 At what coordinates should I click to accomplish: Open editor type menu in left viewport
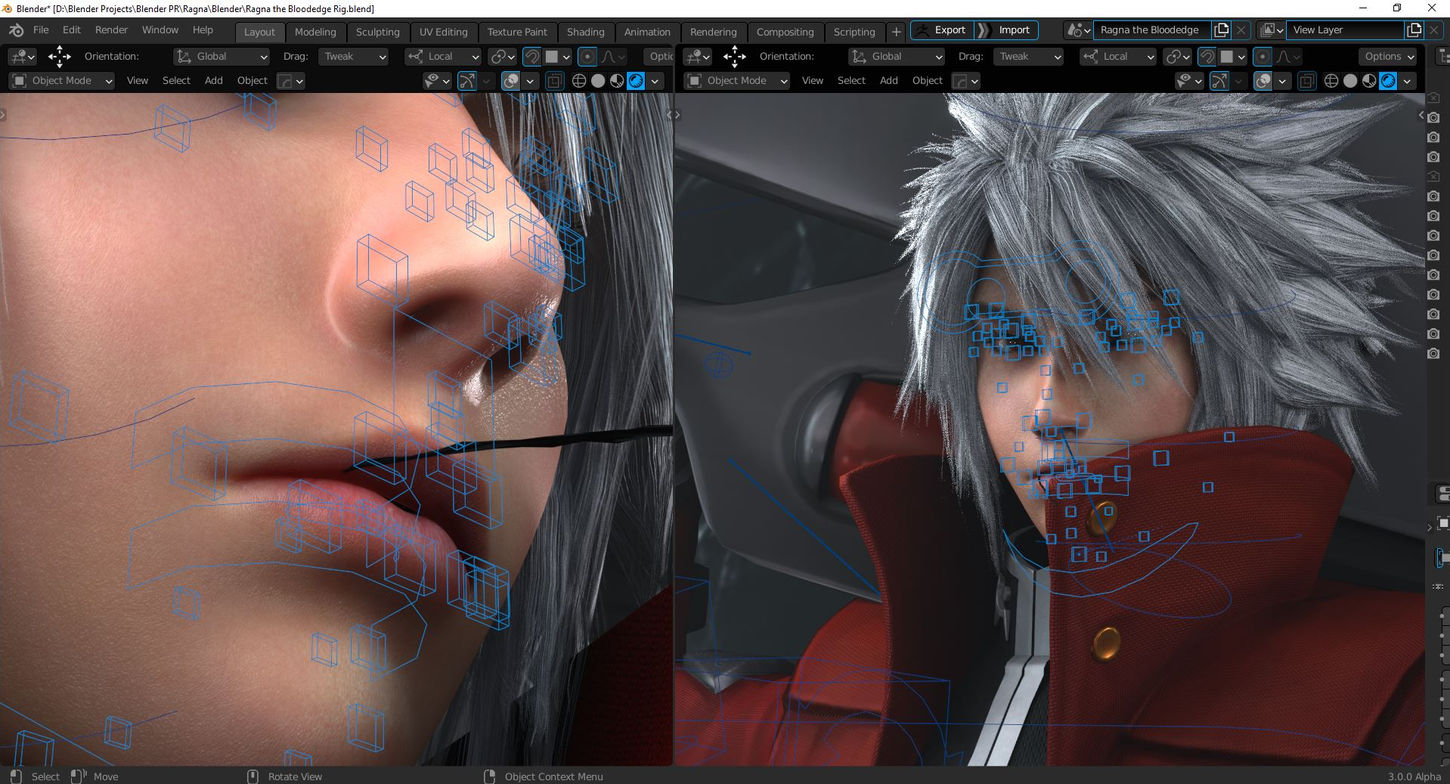click(22, 56)
